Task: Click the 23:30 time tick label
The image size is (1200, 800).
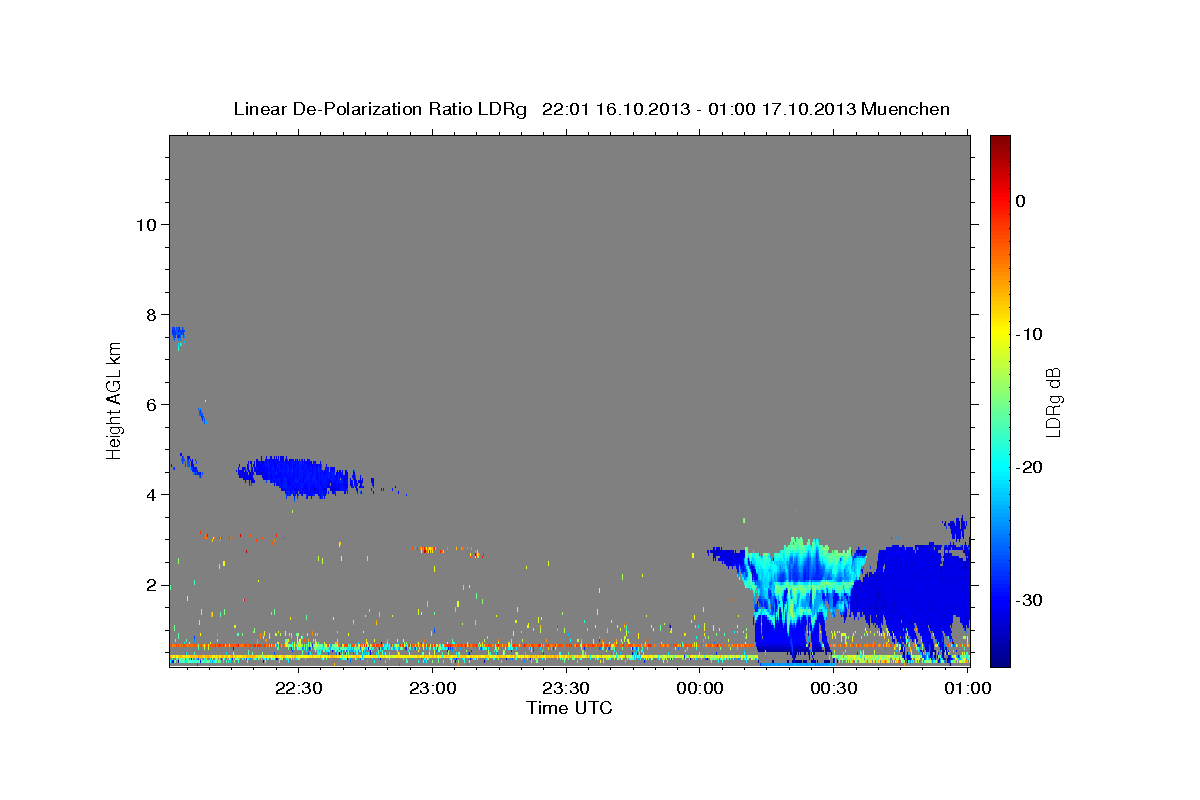Action: coord(566,688)
